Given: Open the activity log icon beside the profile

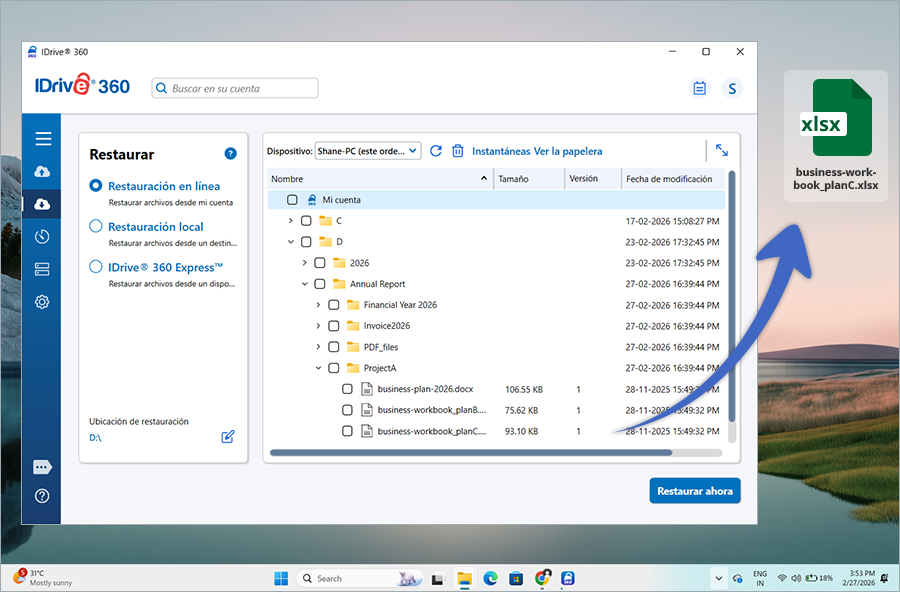Looking at the screenshot, I should click(x=700, y=88).
